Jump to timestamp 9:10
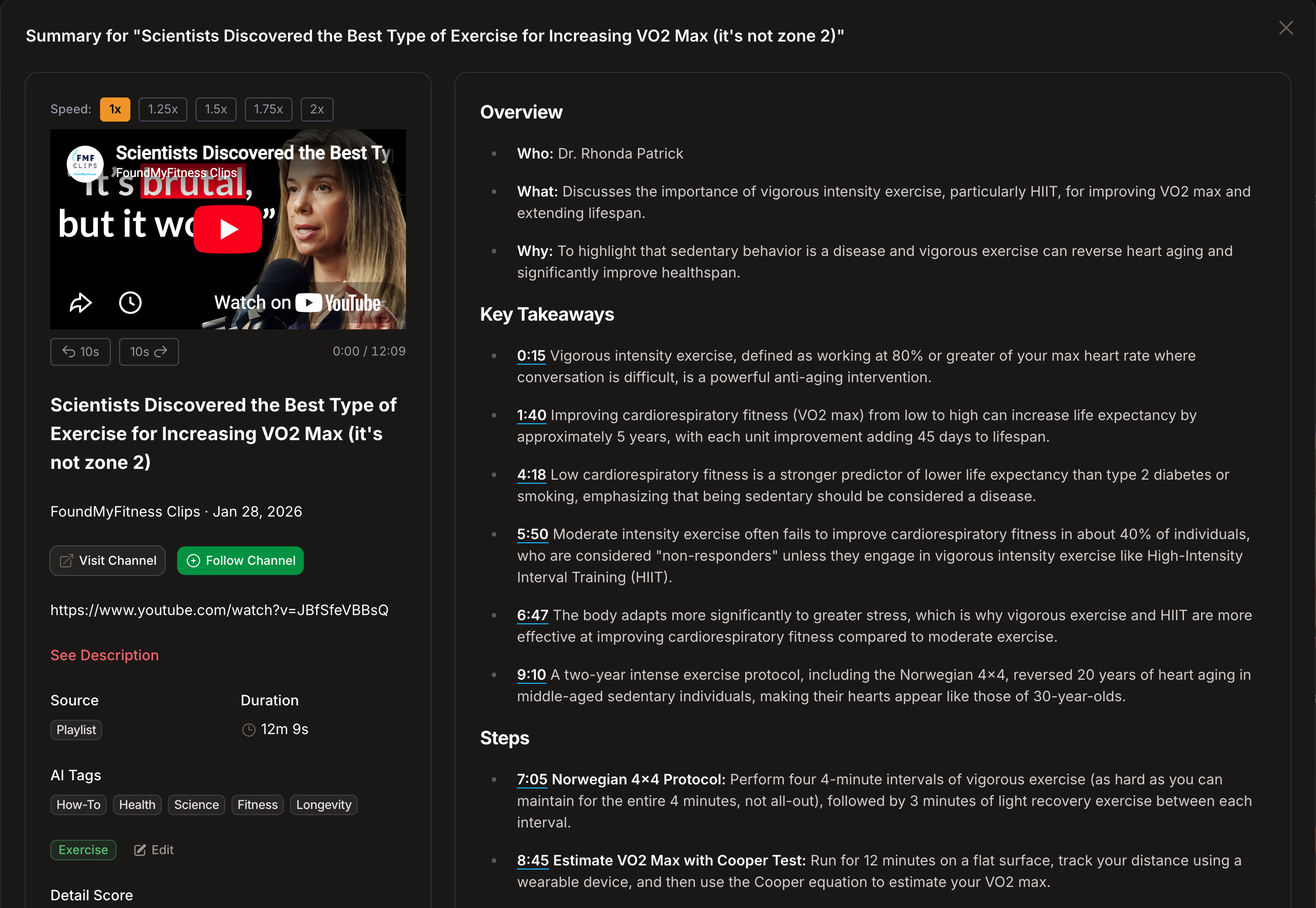This screenshot has width=1316, height=908. [532, 675]
